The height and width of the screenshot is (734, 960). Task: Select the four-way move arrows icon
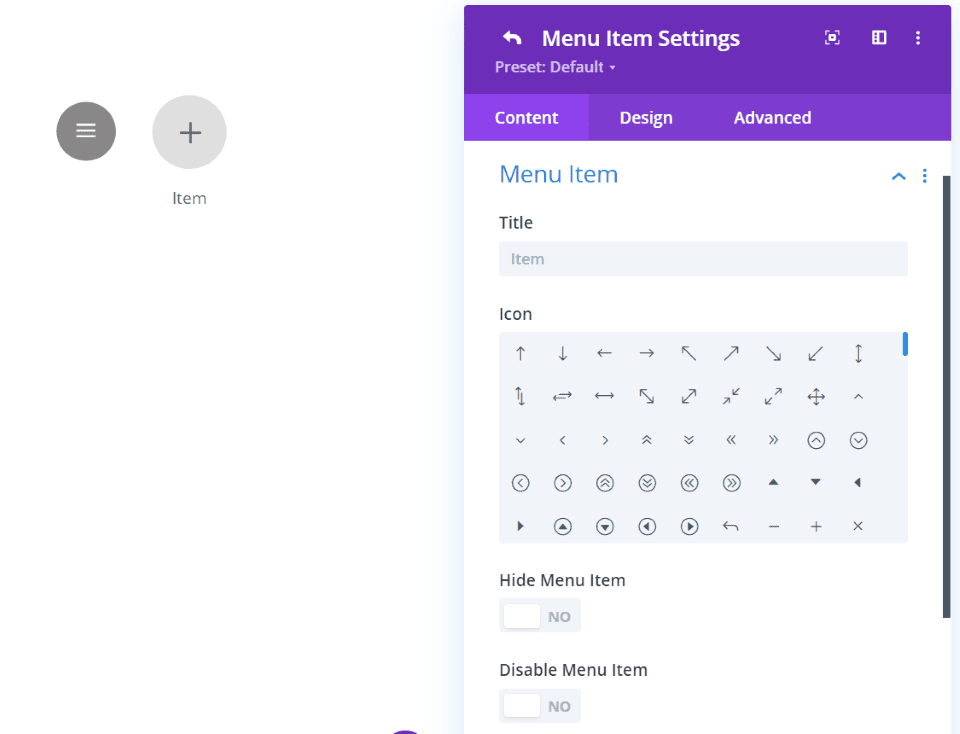coord(816,397)
